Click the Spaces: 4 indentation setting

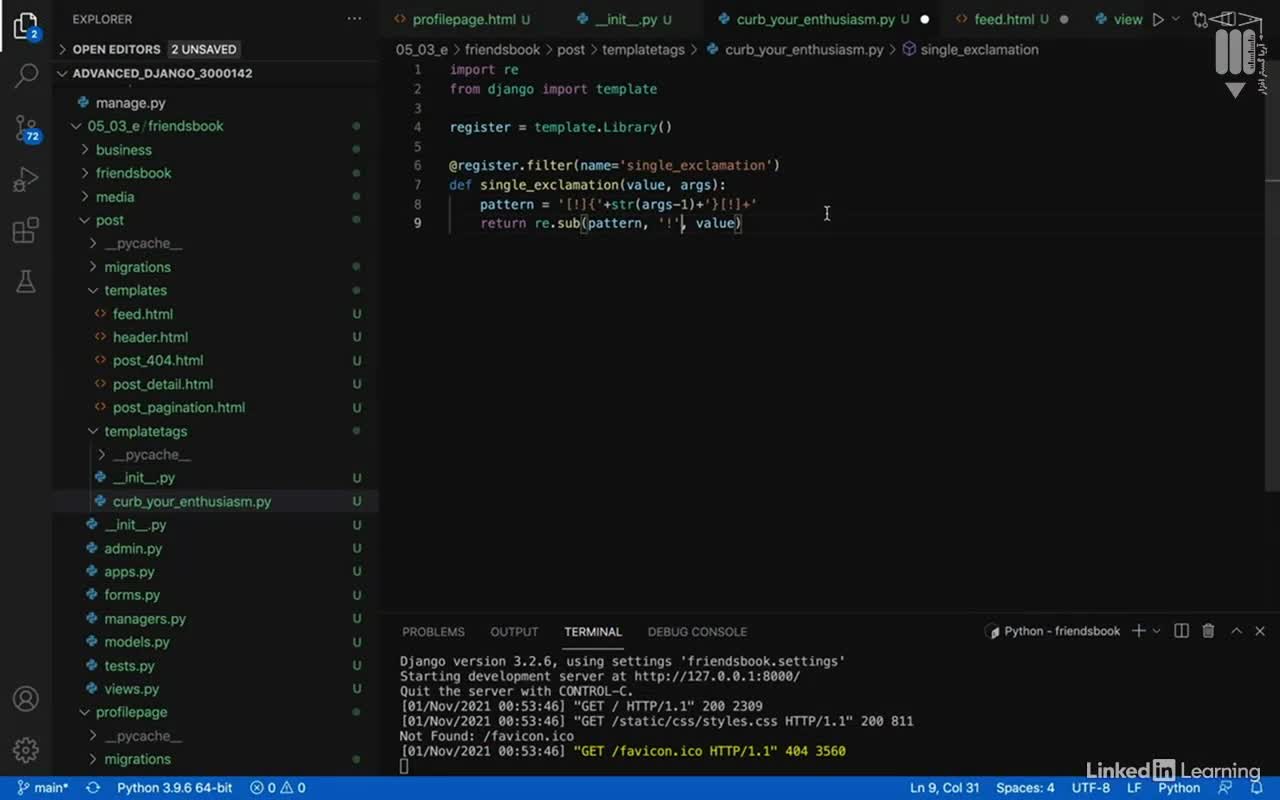tap(1025, 788)
